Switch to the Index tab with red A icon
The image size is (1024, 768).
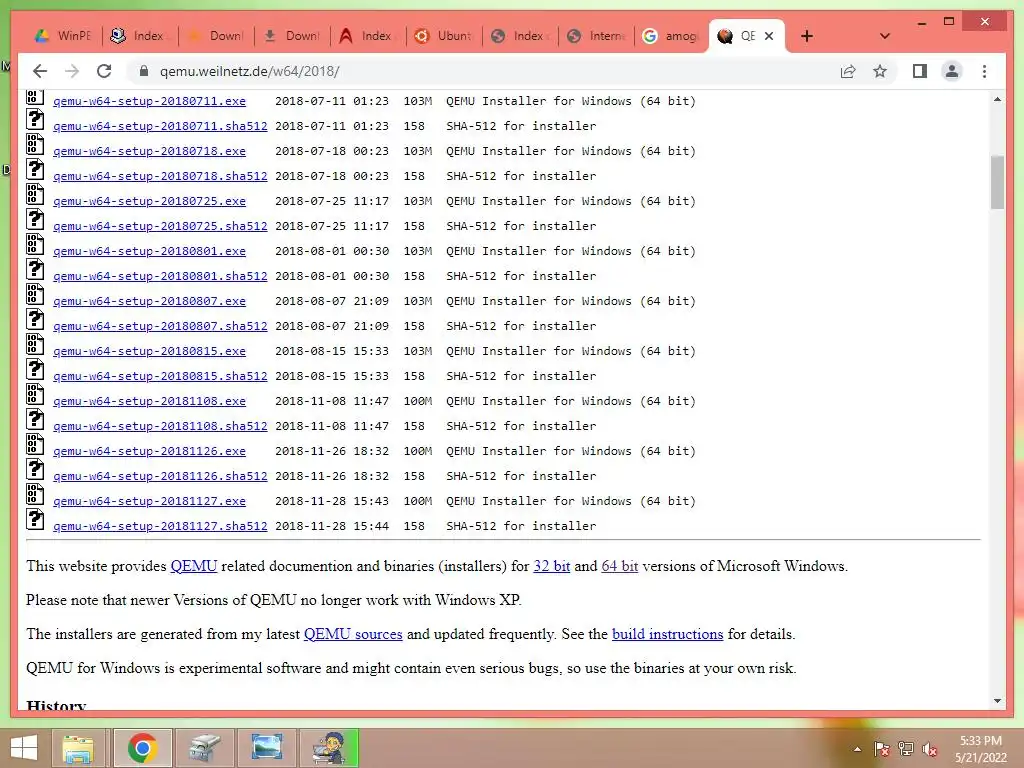pyautogui.click(x=368, y=36)
